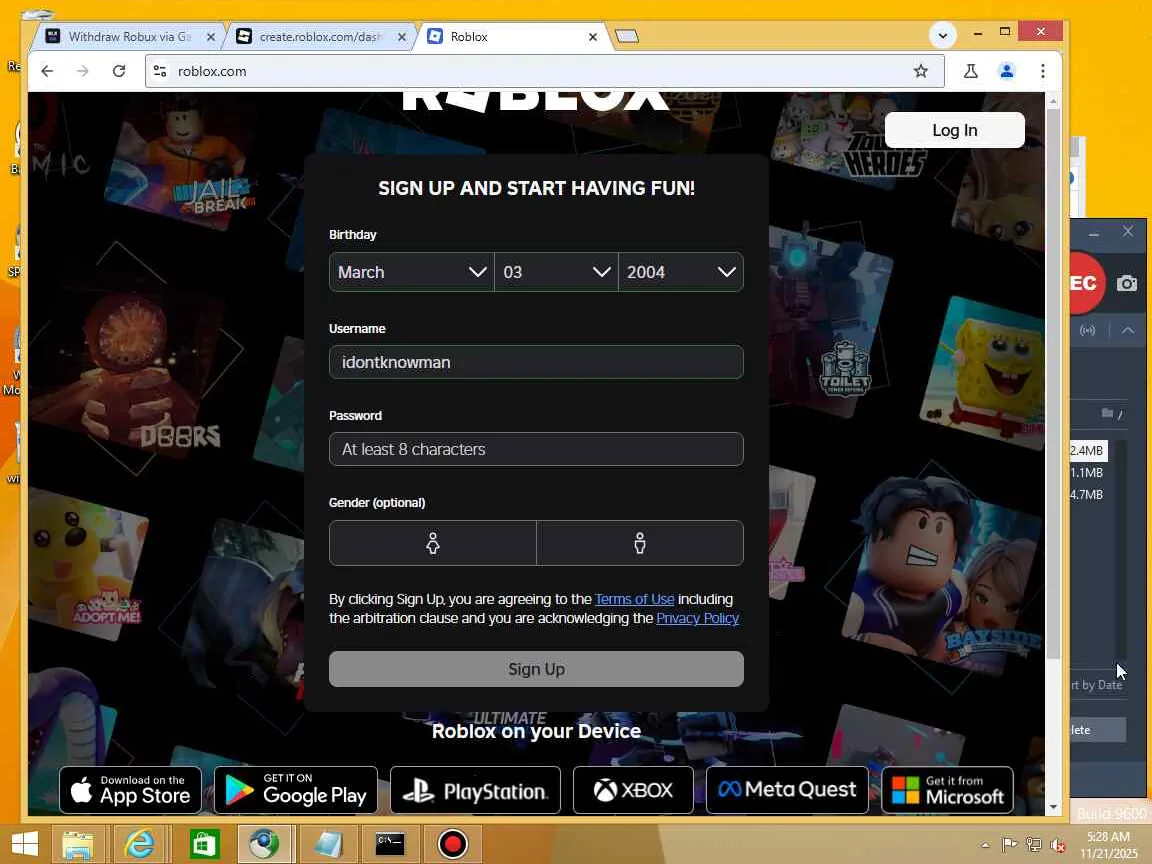
Task: Select the female gender icon
Action: pyautogui.click(x=433, y=543)
